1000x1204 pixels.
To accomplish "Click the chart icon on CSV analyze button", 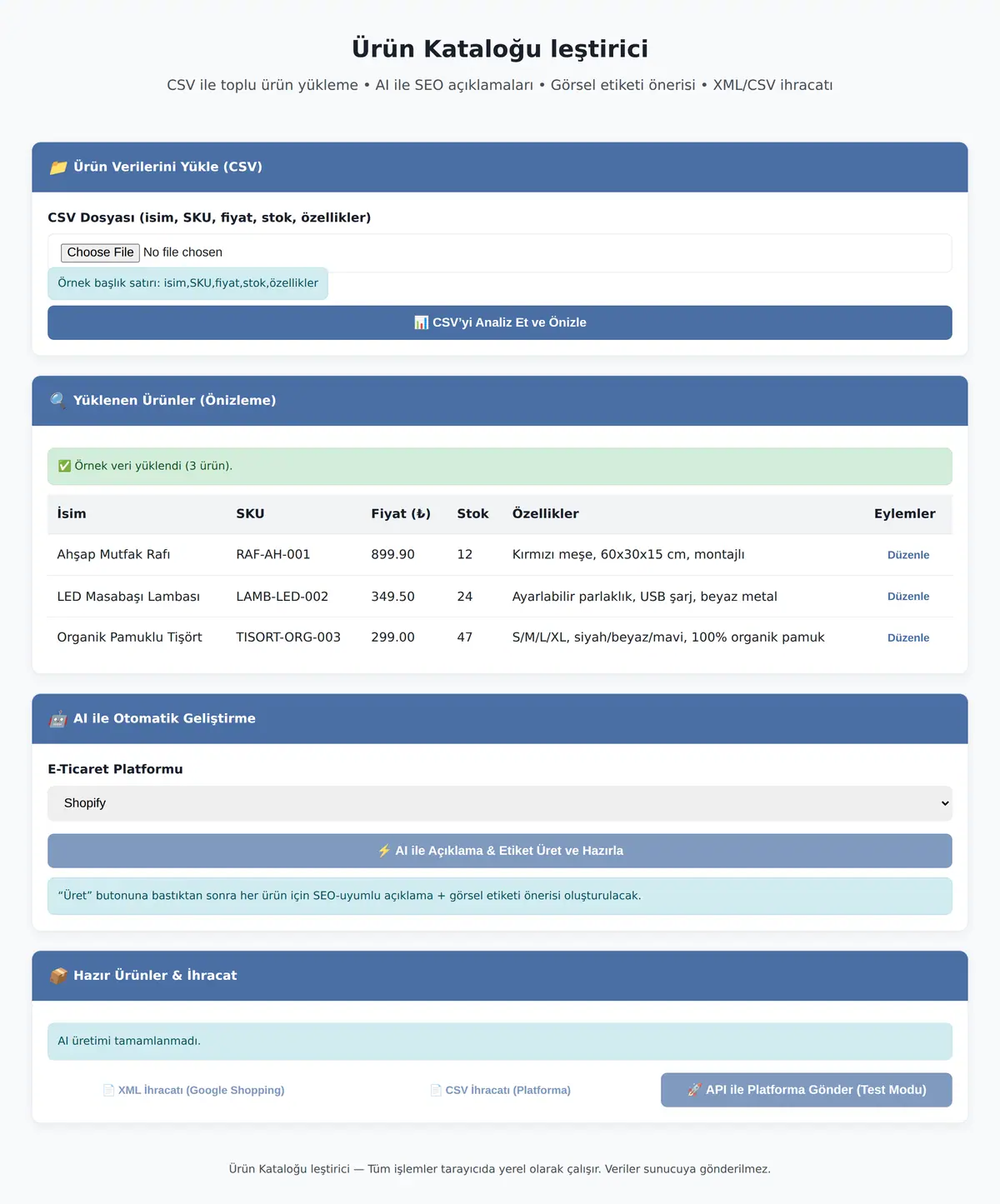I will click(x=421, y=322).
